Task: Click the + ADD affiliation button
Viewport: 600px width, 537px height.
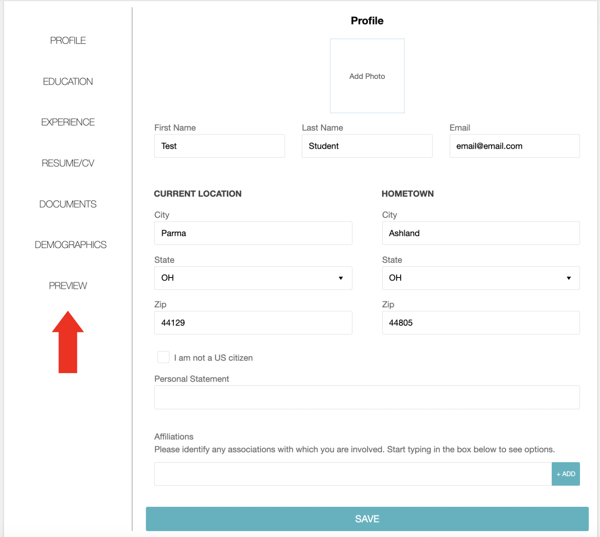Action: [x=566, y=474]
